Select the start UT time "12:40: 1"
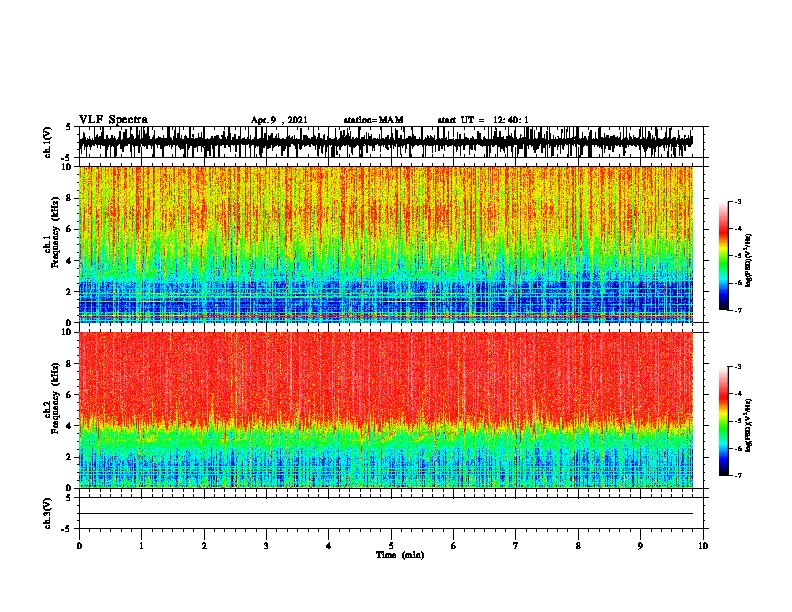 click(511, 120)
